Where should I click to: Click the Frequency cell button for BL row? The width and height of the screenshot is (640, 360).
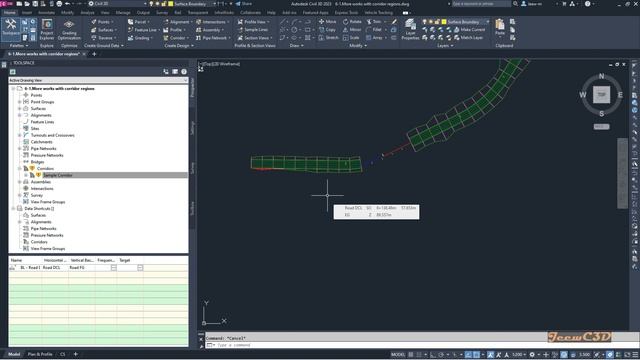pos(114,268)
